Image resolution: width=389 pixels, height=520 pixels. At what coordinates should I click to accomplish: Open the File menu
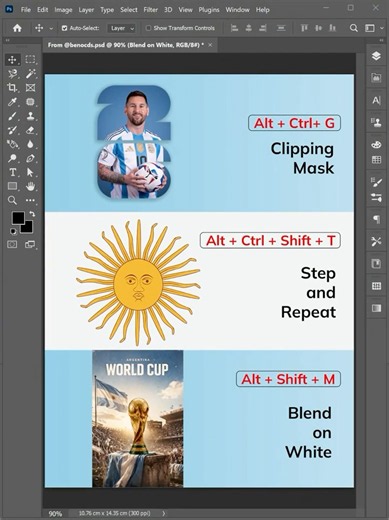(x=26, y=10)
